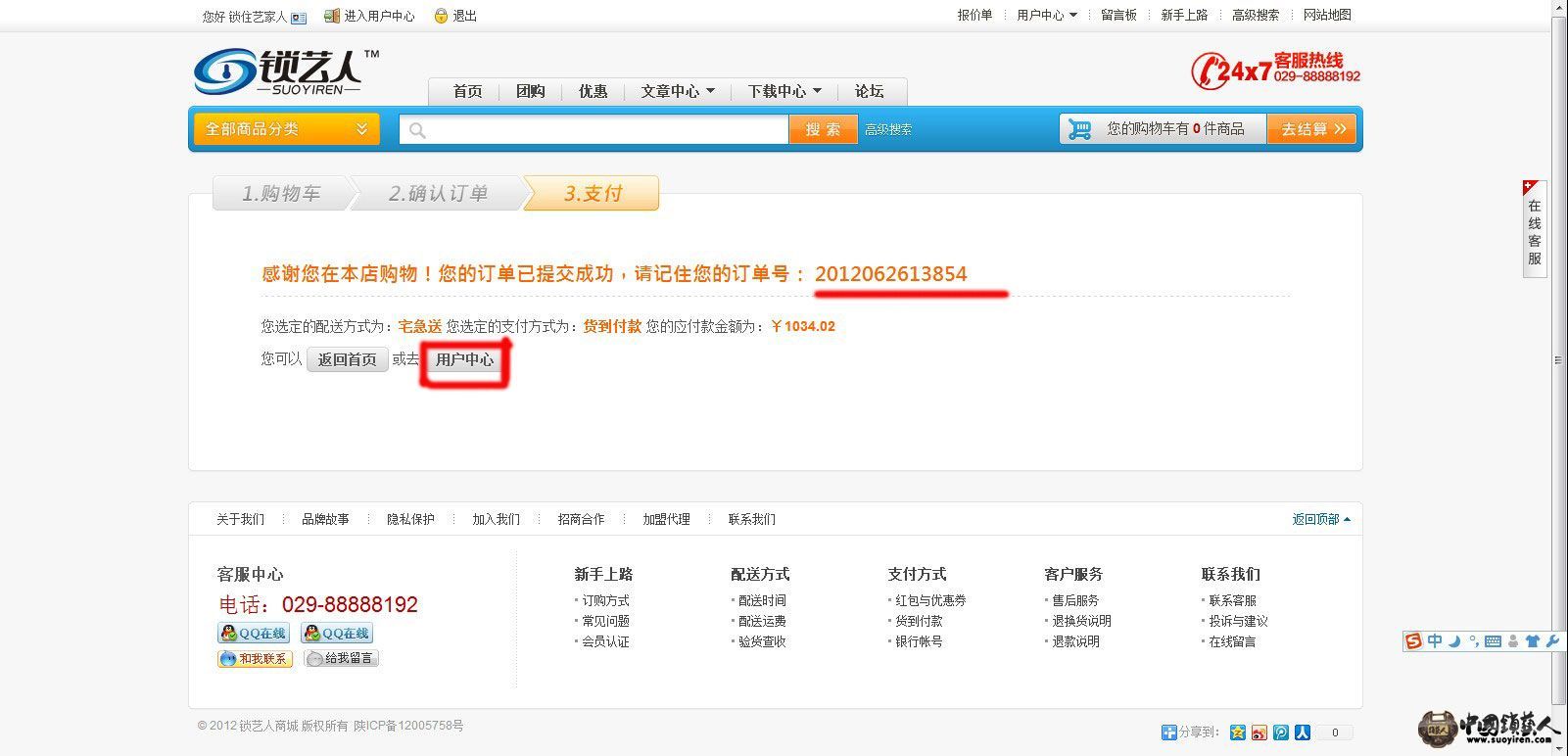Click the 1.购物车 step tab
This screenshot has height=756, width=1568.
(281, 193)
